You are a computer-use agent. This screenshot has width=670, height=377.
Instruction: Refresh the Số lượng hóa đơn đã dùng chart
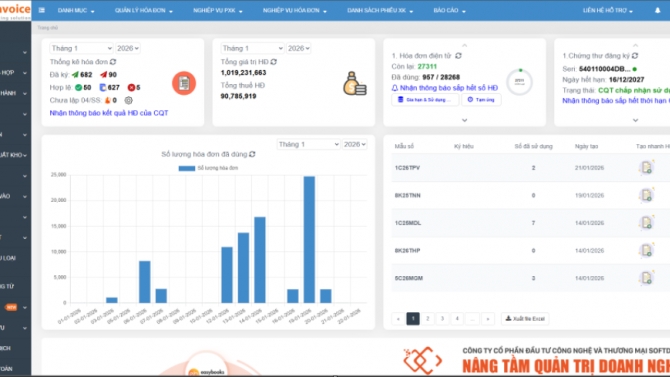(x=252, y=154)
